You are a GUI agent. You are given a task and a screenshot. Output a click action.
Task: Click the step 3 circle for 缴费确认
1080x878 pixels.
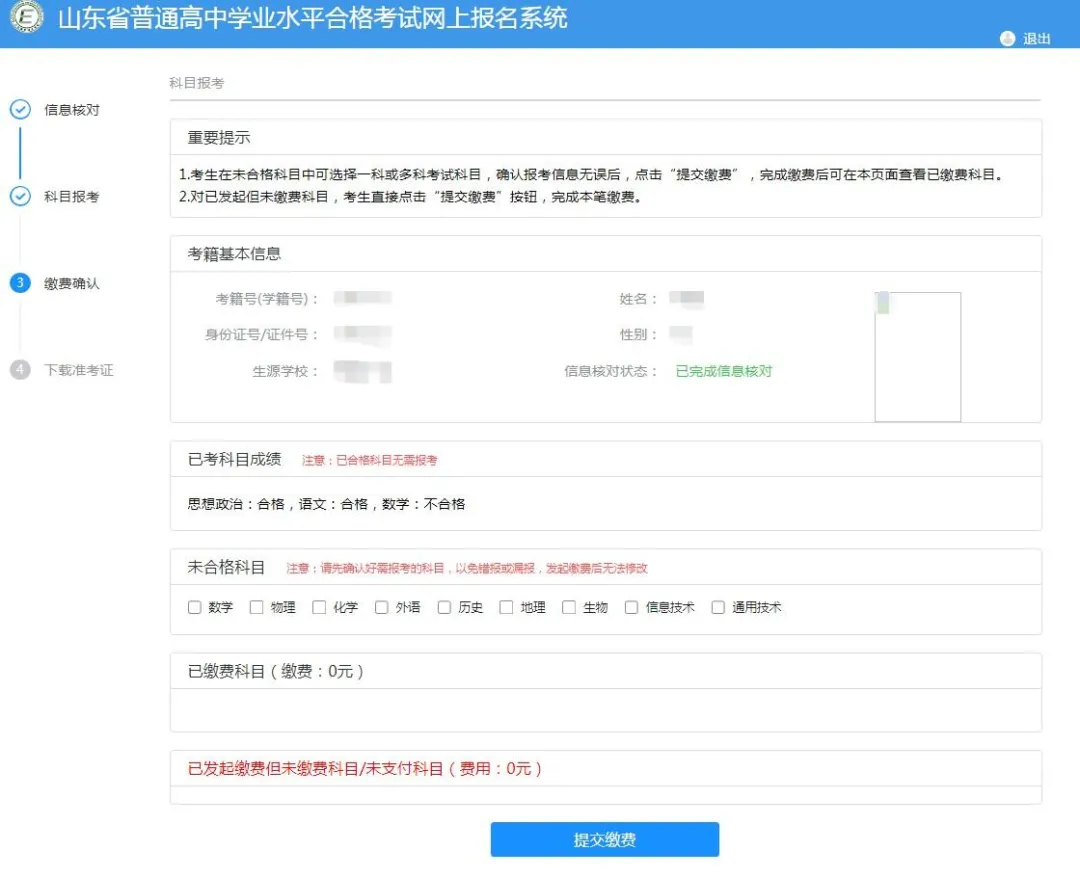(20, 283)
